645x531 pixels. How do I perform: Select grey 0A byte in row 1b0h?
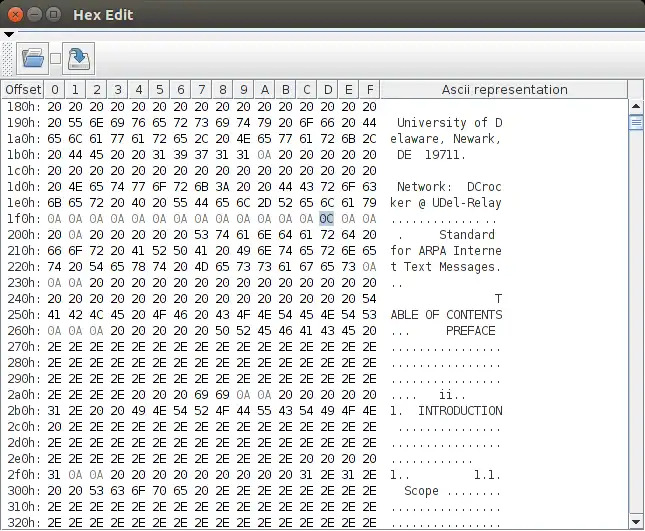[x=264, y=155]
